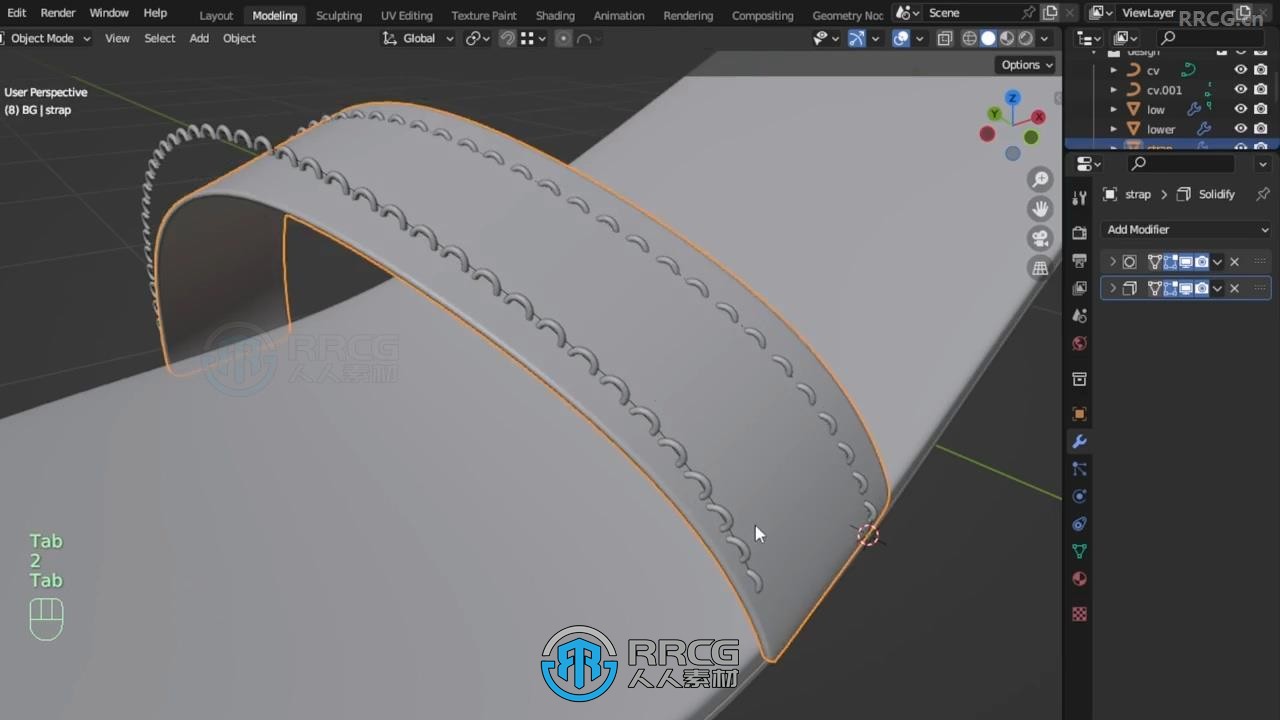This screenshot has width=1280, height=720.
Task: Open the Collection properties tab
Action: (x=1079, y=379)
